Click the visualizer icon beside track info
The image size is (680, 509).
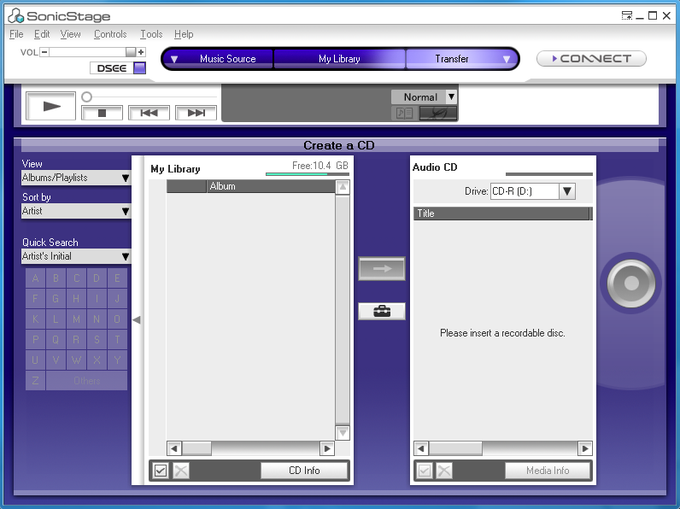(x=438, y=114)
